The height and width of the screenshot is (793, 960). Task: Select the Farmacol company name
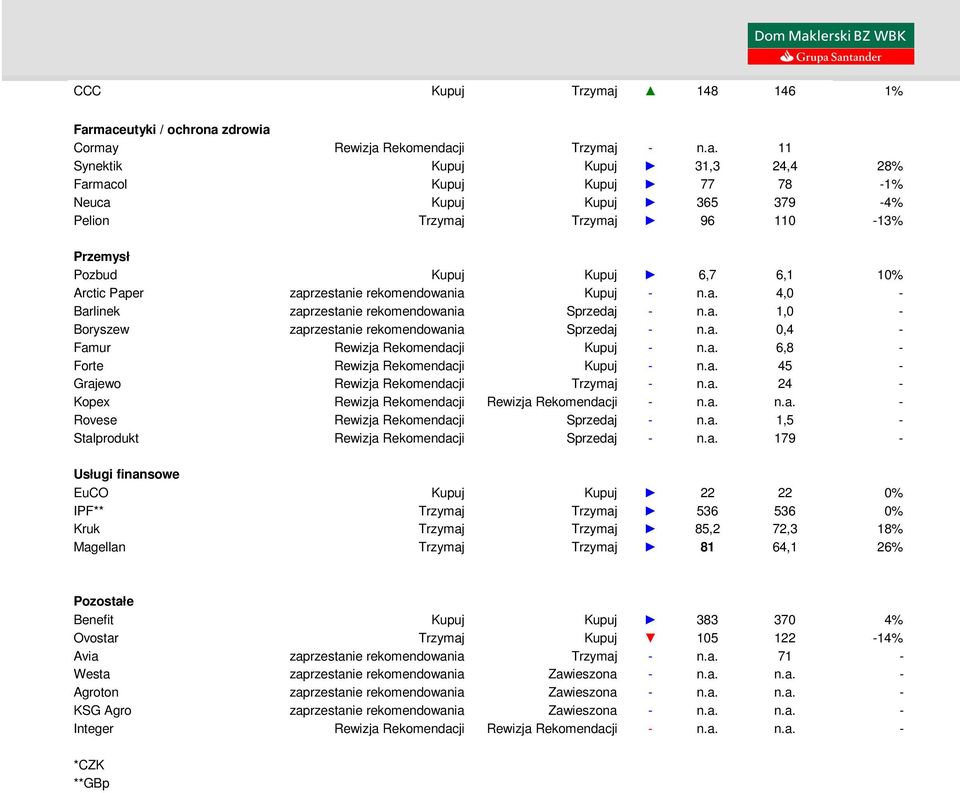click(100, 184)
